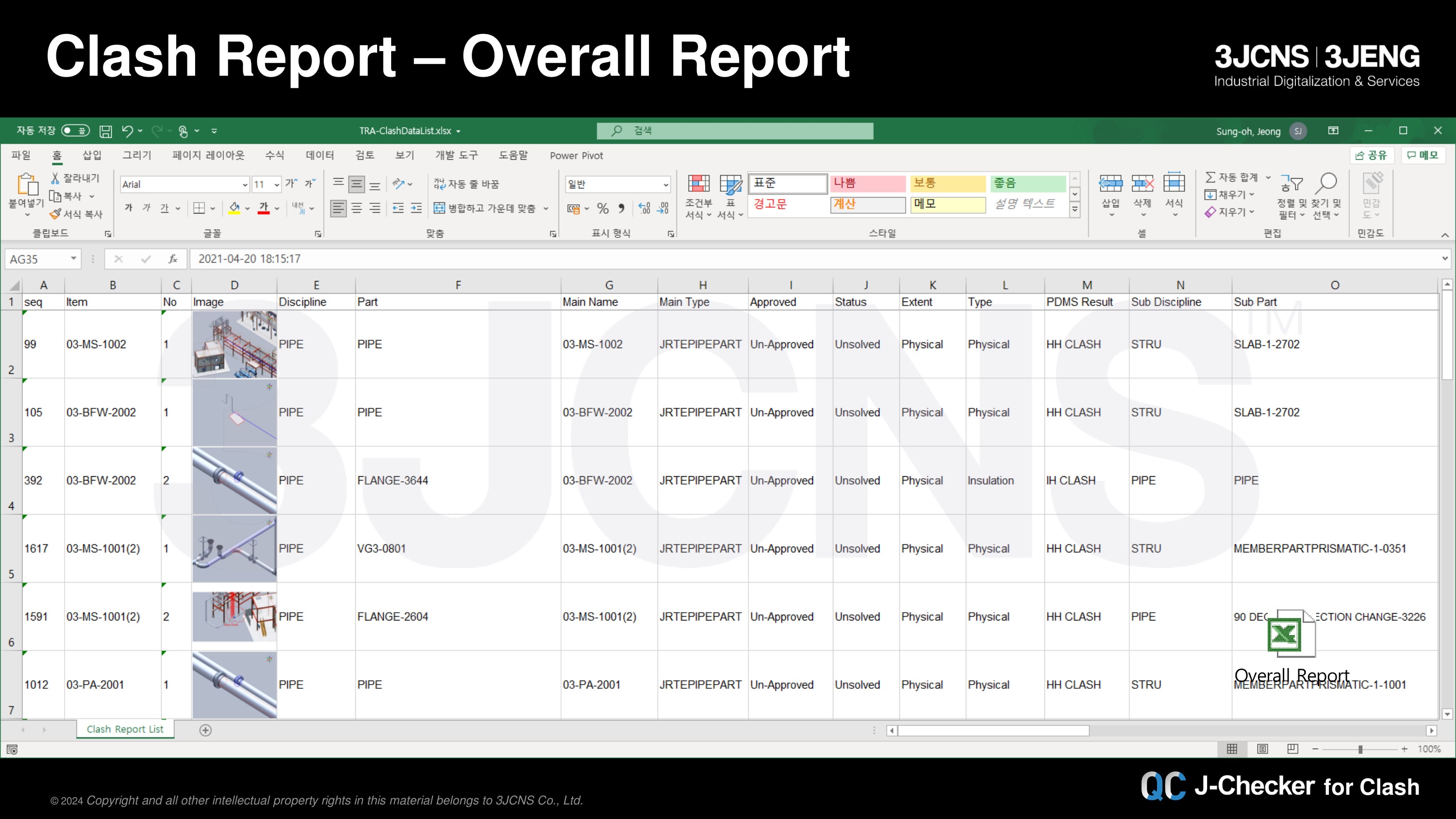Toggle Bold 가 formatting button
The image size is (1456, 819).
click(x=129, y=208)
